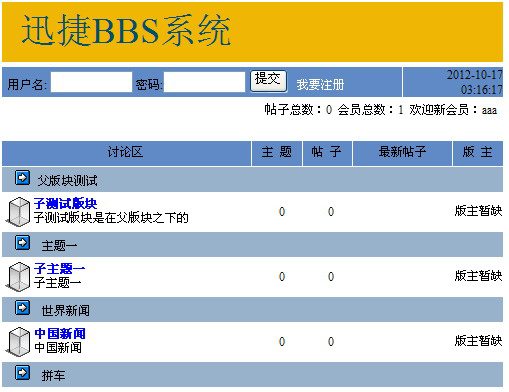The width and height of the screenshot is (509, 392).
Task: Open the 子测试版块 forum link
Action: pos(65,203)
